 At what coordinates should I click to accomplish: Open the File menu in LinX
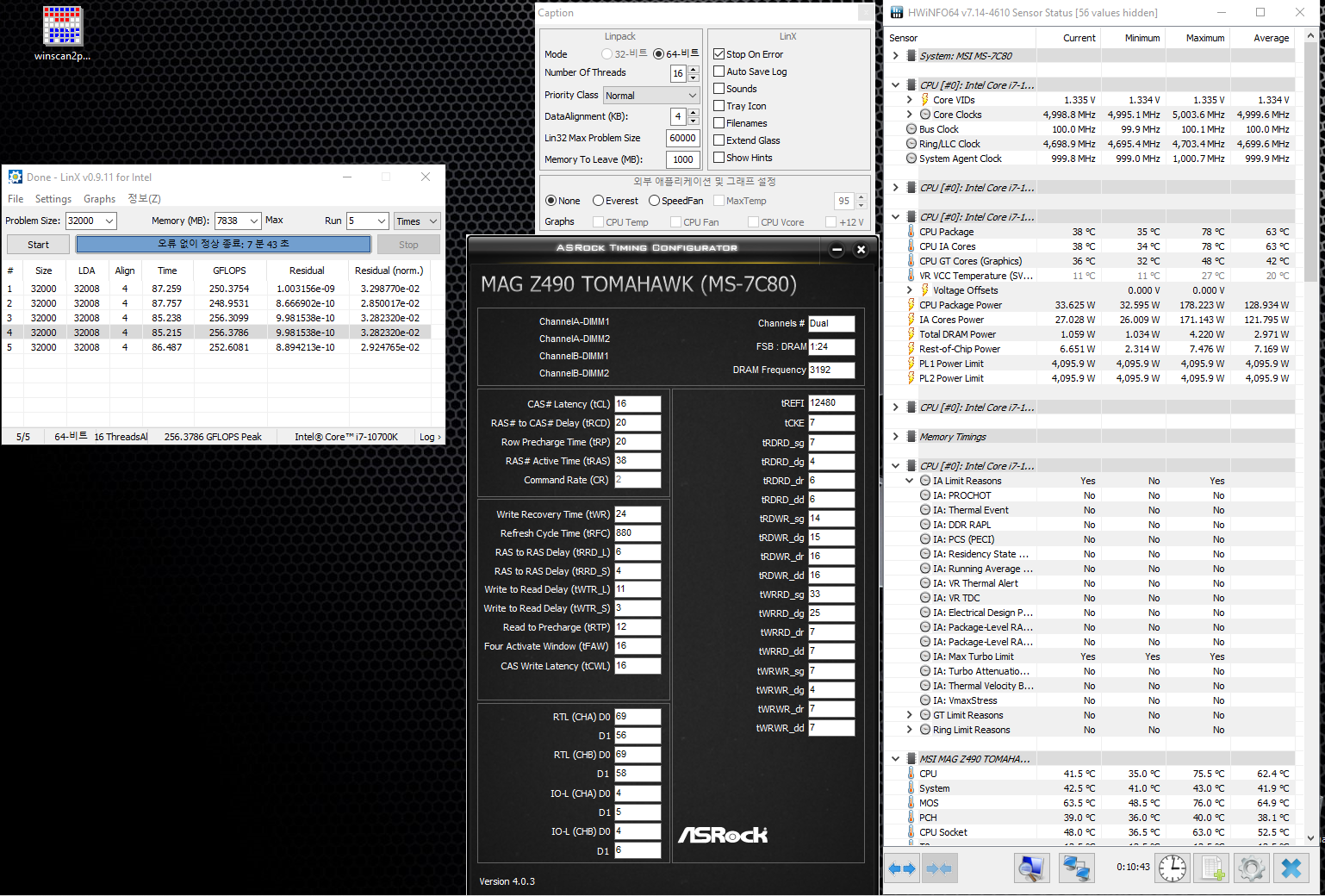tap(16, 199)
